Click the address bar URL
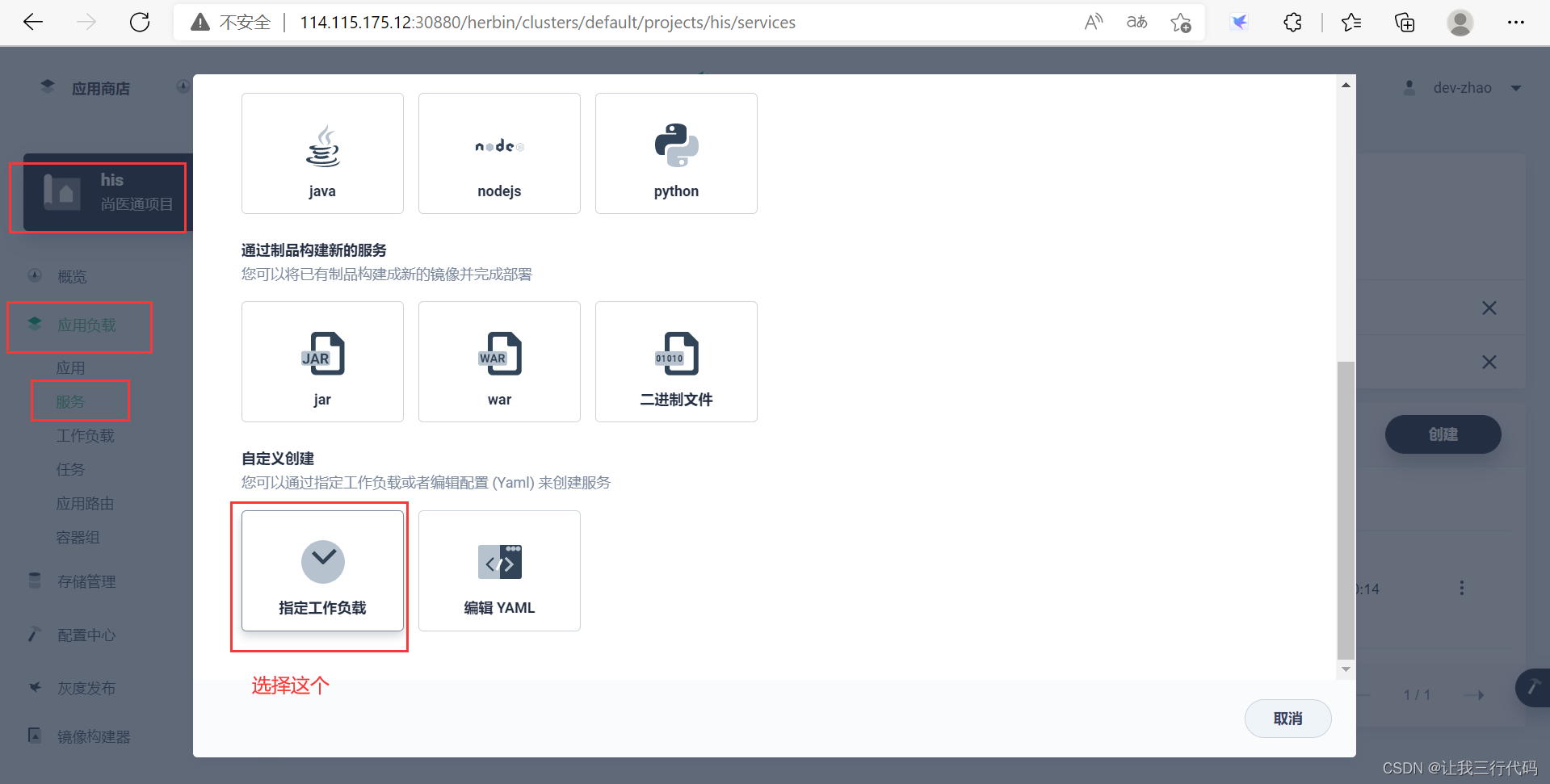1550x784 pixels. tap(548, 23)
